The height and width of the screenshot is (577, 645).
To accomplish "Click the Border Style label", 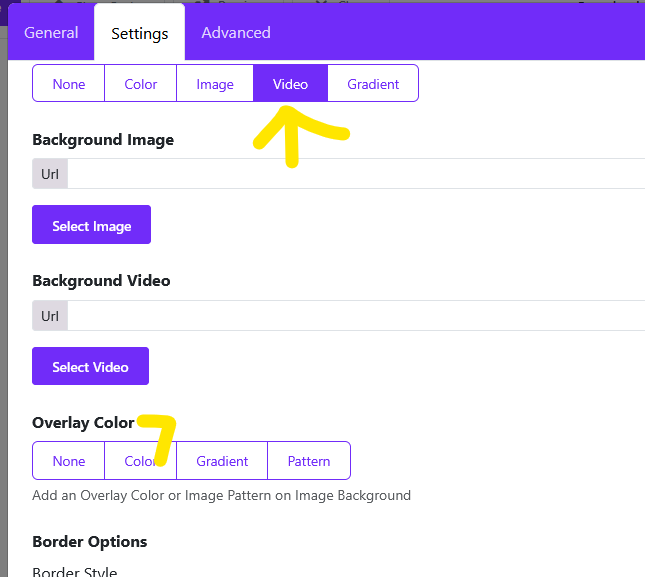I will coord(75,572).
